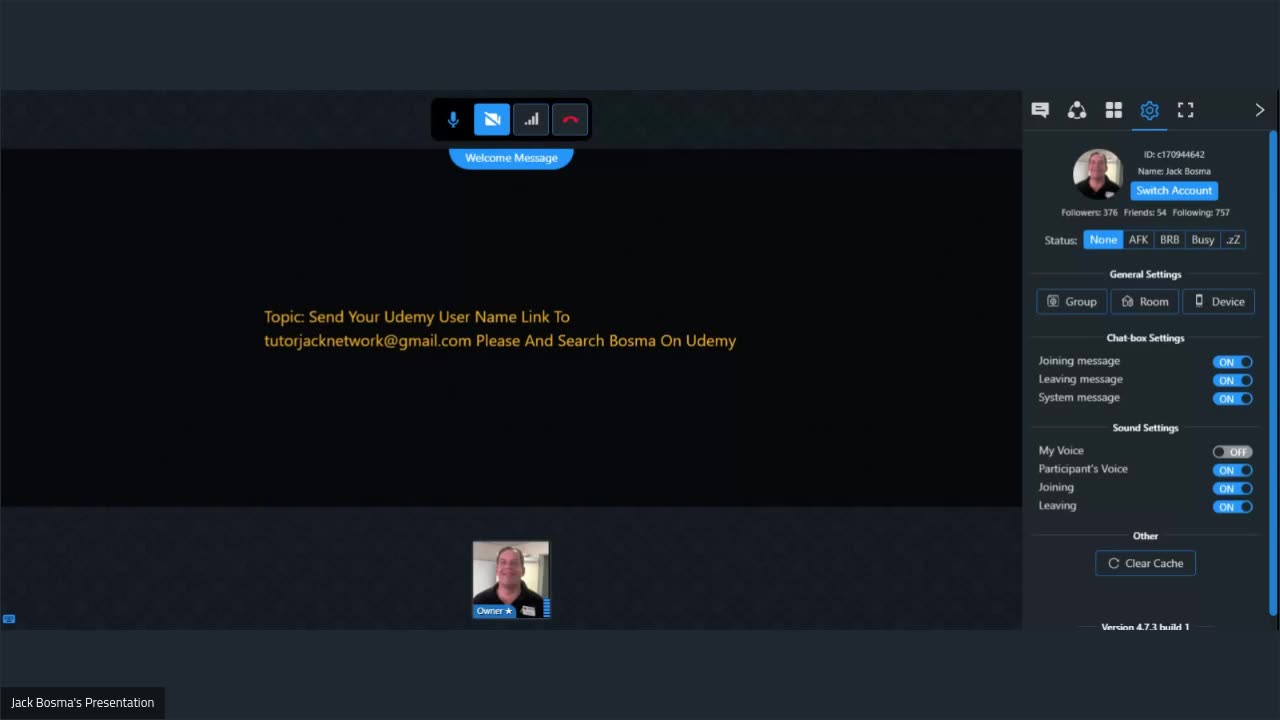The width and height of the screenshot is (1280, 720).
Task: Click the Followers: 376 count
Action: coord(1089,213)
